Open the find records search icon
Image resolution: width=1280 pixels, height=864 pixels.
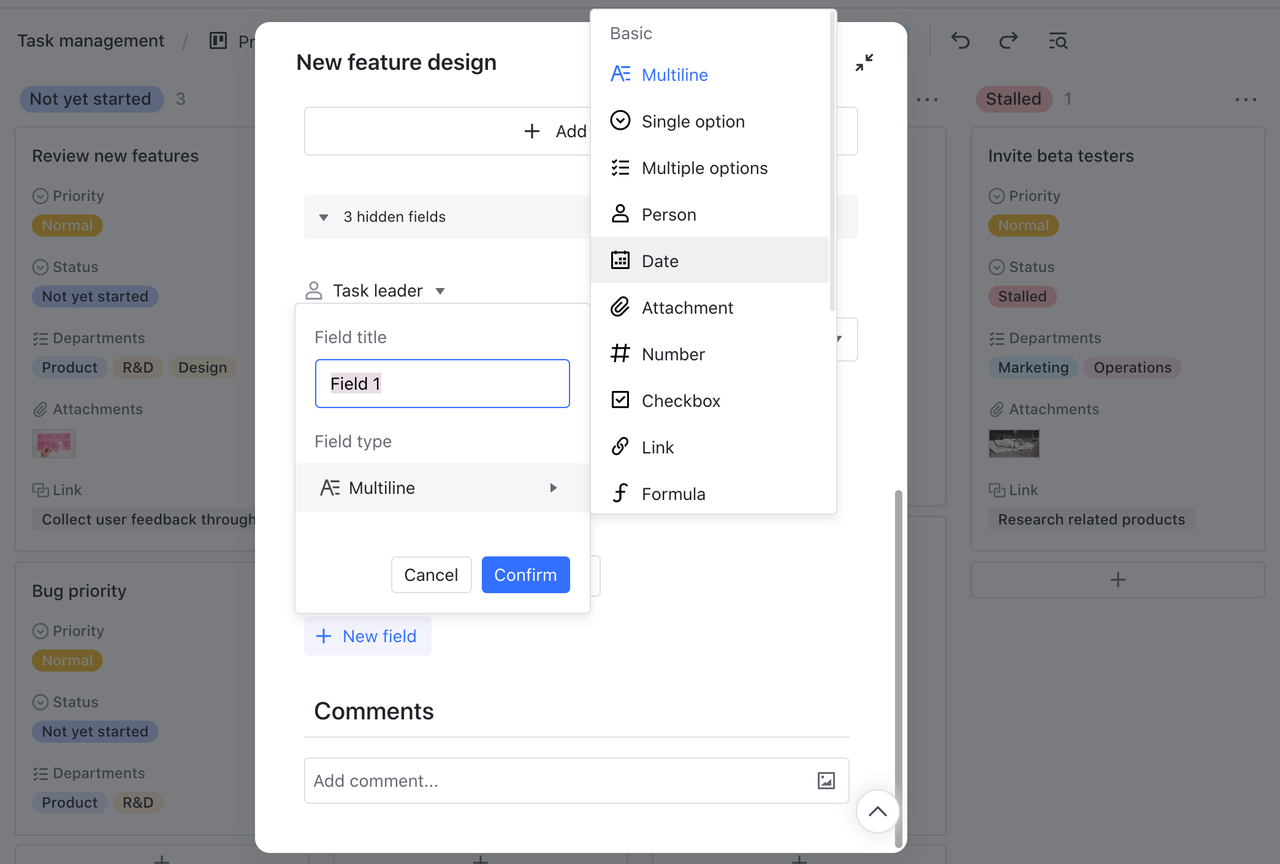tap(1058, 41)
